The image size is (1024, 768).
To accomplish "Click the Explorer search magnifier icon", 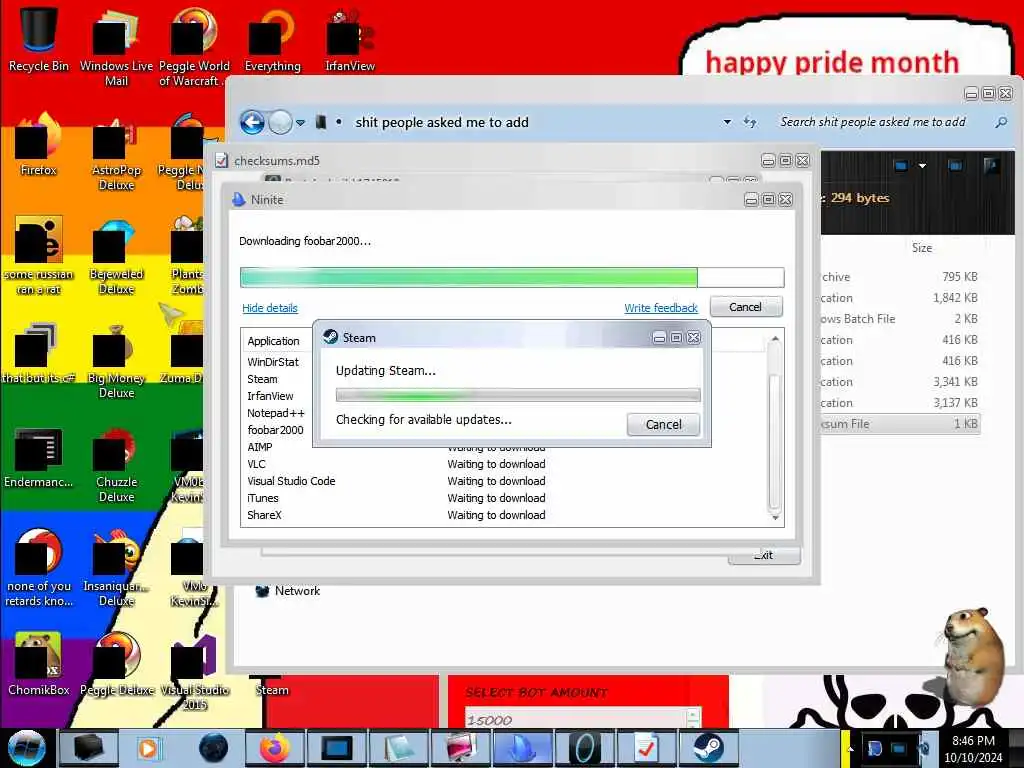I will [x=1000, y=122].
